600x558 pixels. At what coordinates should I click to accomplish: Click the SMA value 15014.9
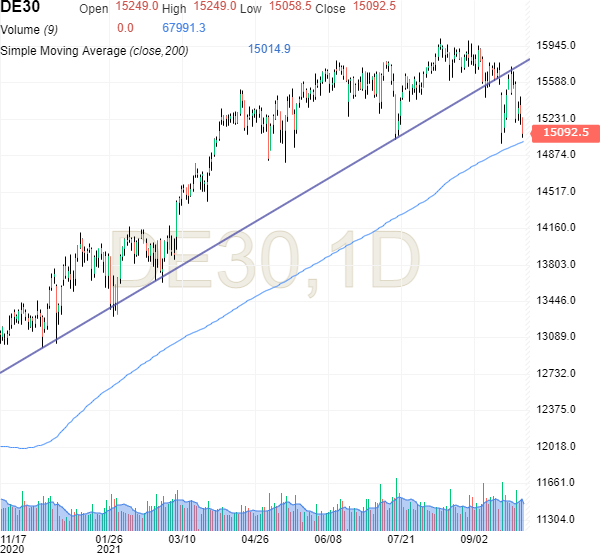pos(269,48)
